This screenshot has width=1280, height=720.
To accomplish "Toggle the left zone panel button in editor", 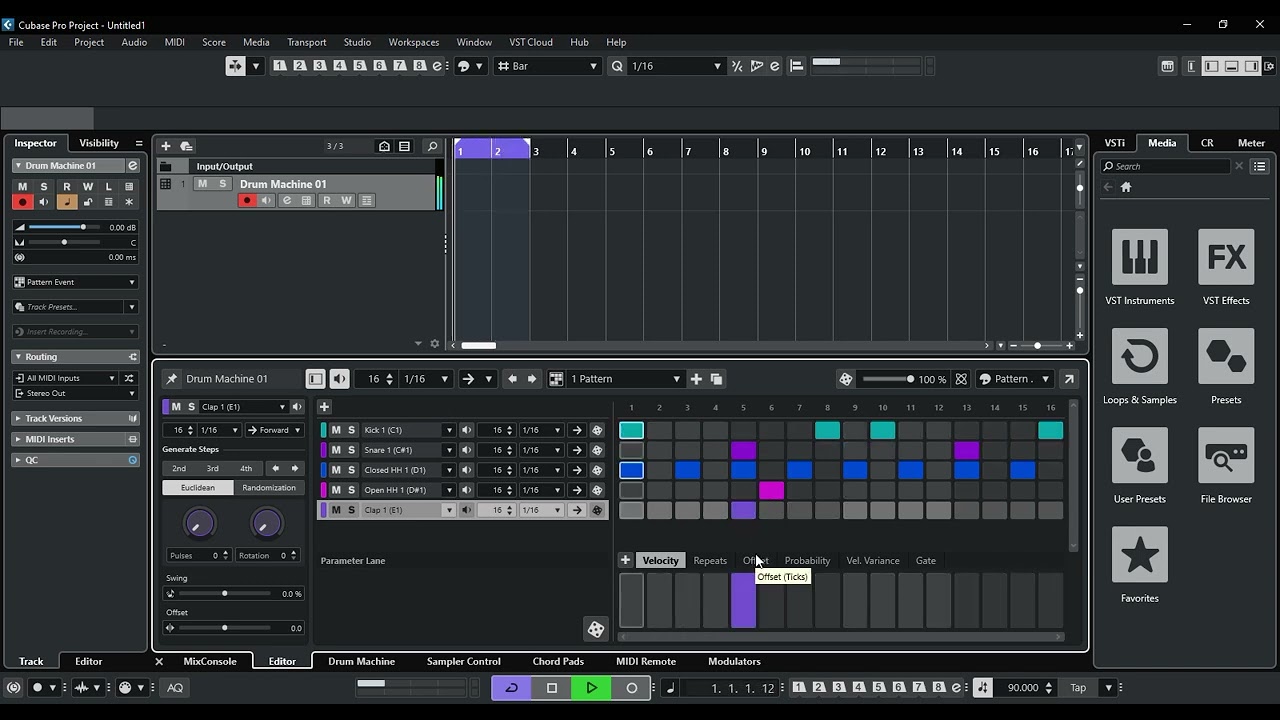I will coord(315,379).
